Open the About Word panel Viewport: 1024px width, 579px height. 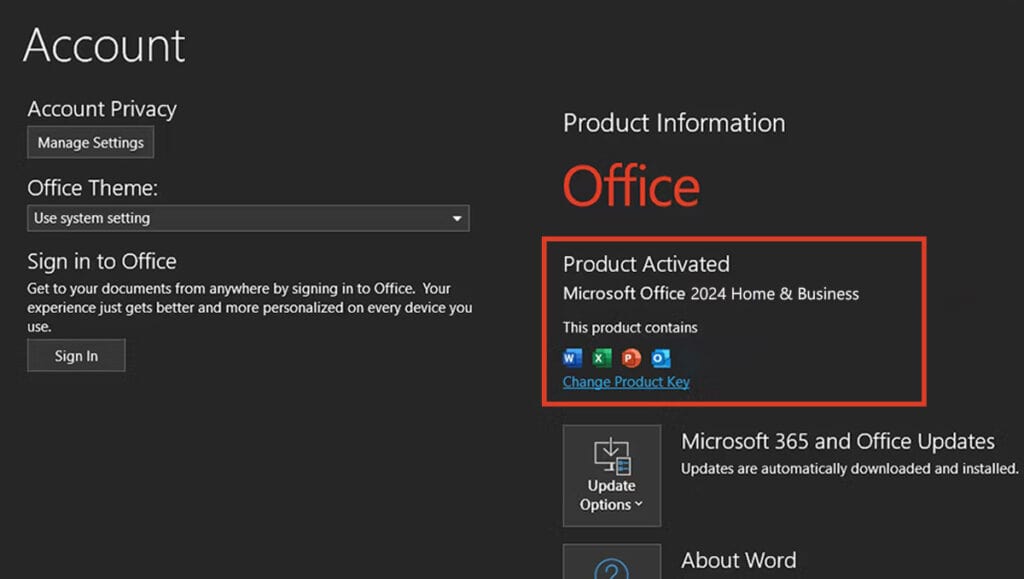(738, 560)
